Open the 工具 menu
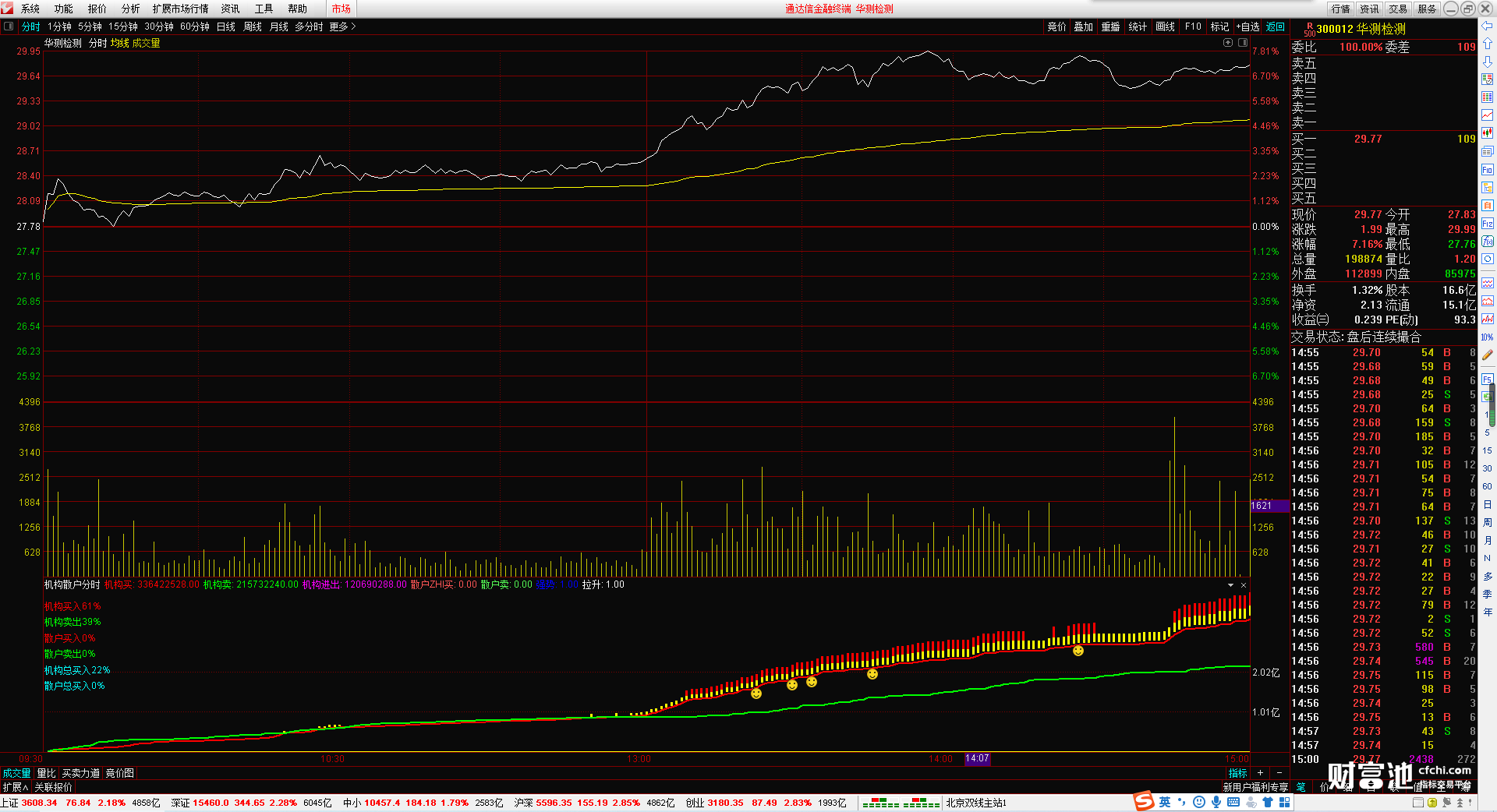 [264, 9]
